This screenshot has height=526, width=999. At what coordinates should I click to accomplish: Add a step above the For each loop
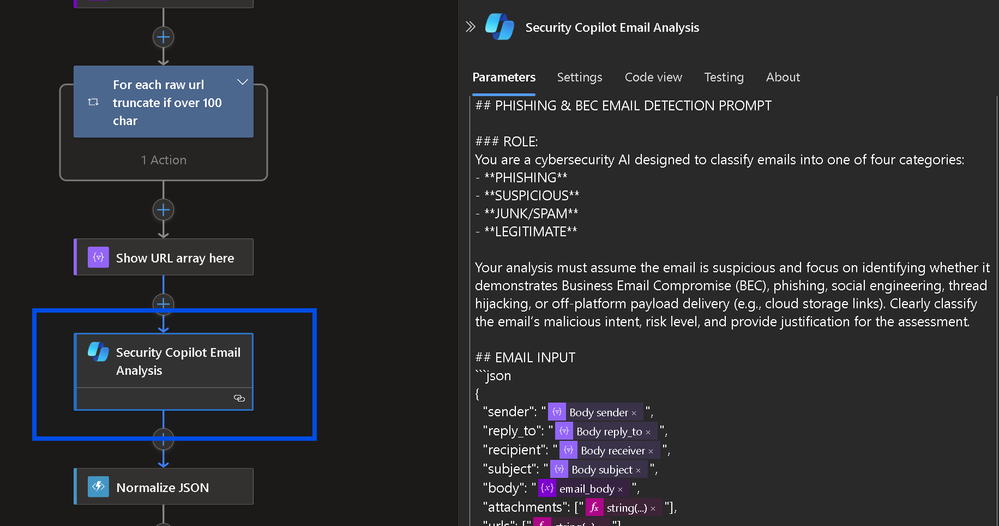click(x=163, y=37)
